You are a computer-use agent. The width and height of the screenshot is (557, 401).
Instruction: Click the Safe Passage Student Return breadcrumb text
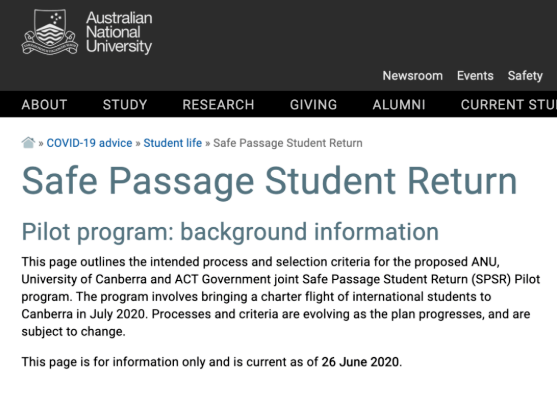pyautogui.click(x=288, y=143)
